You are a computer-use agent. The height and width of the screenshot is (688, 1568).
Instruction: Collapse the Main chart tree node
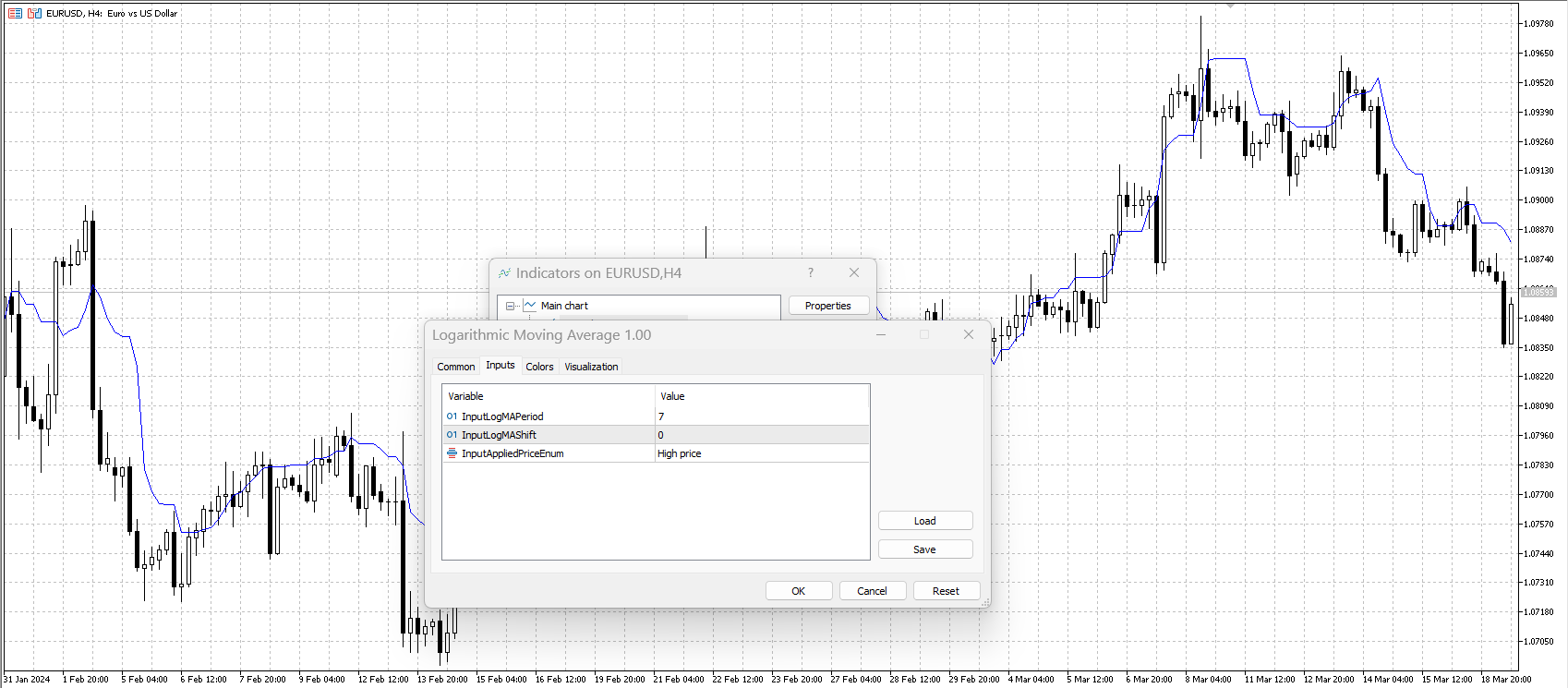tap(510, 306)
